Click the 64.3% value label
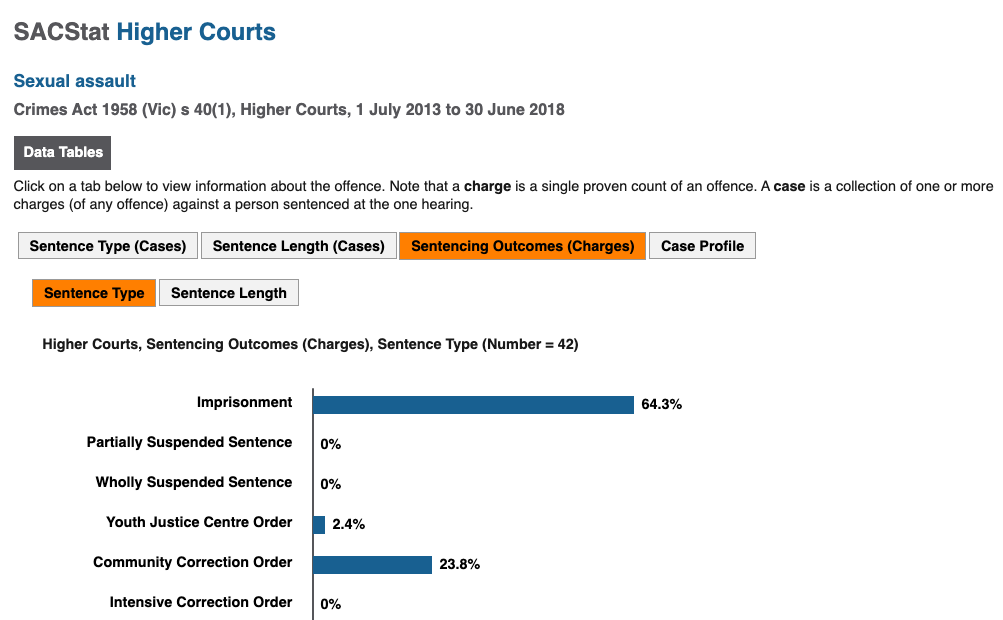The image size is (1003, 620). [661, 404]
